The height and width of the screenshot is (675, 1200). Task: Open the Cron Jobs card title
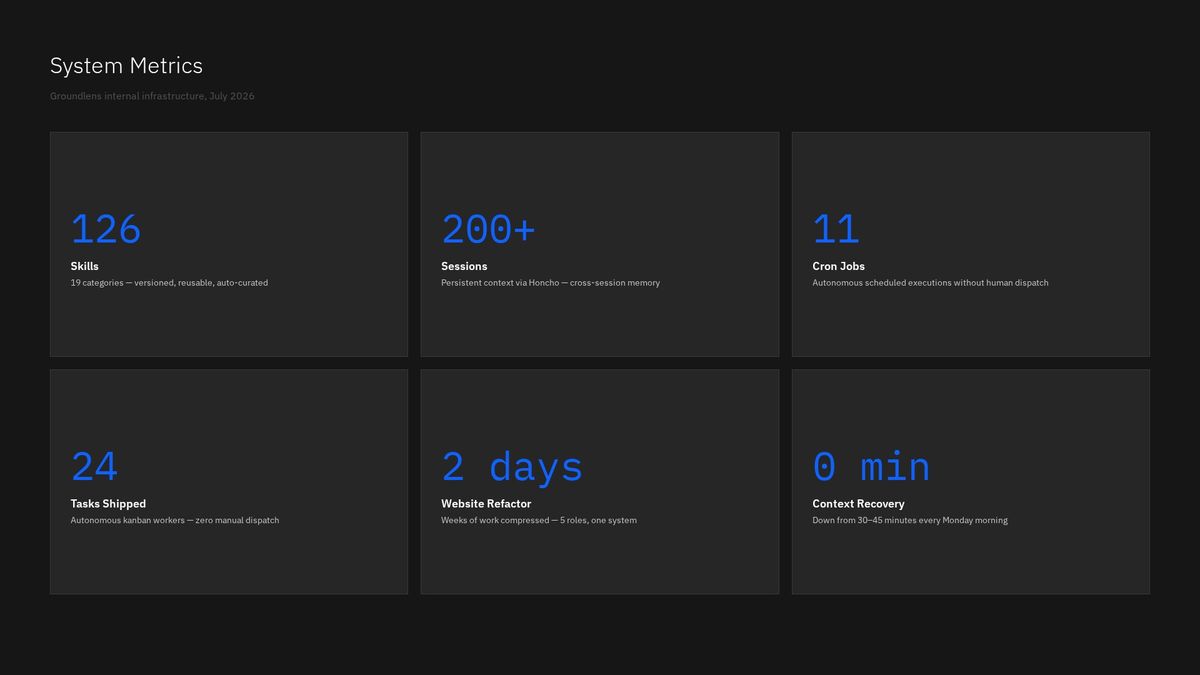point(839,266)
